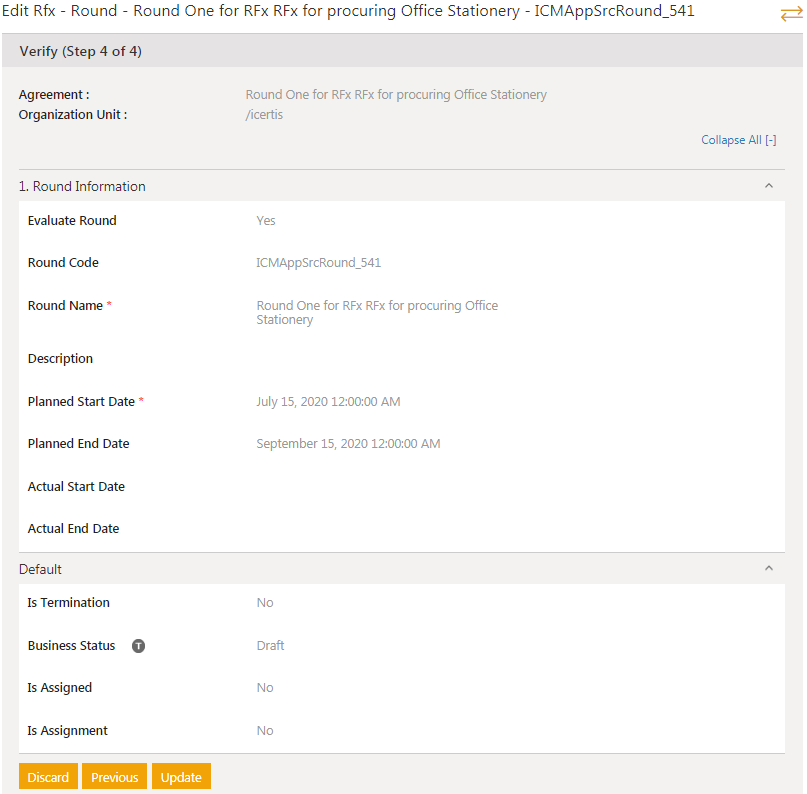This screenshot has width=807, height=794.
Task: Click the '1. Round Information' section title
Action: [x=82, y=186]
